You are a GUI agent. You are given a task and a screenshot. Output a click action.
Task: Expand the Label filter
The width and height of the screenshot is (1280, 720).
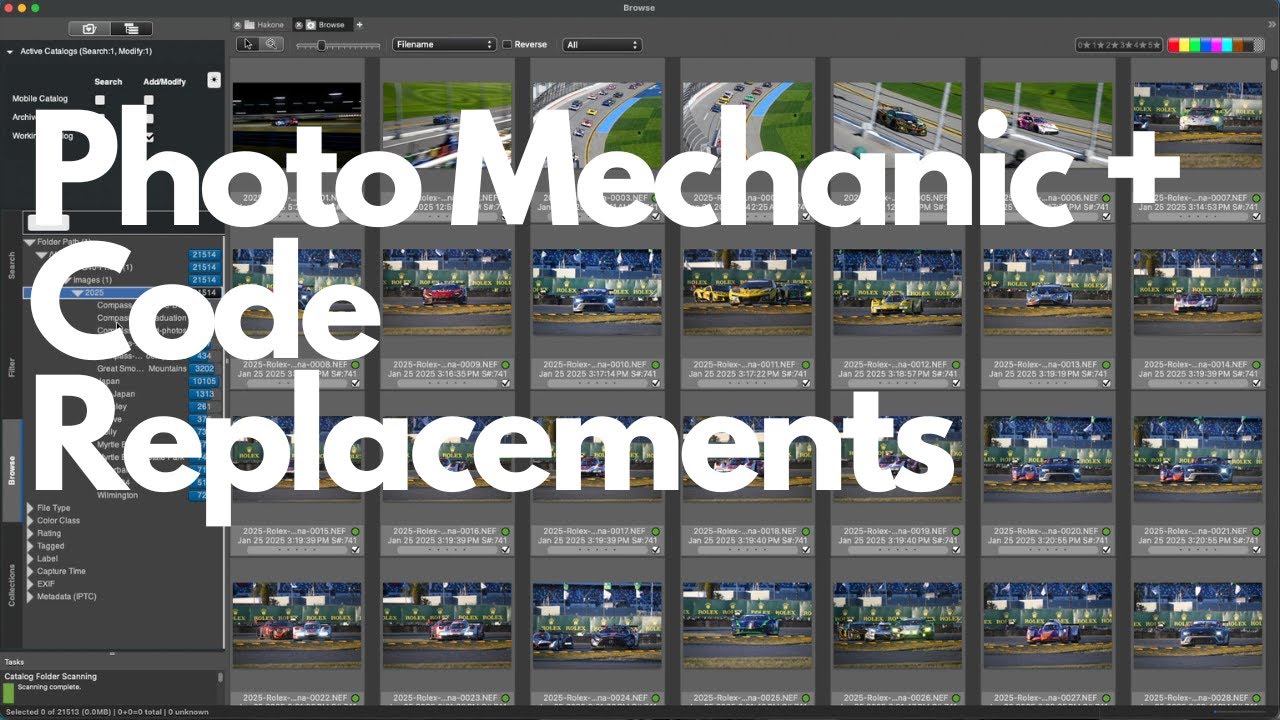[x=30, y=559]
